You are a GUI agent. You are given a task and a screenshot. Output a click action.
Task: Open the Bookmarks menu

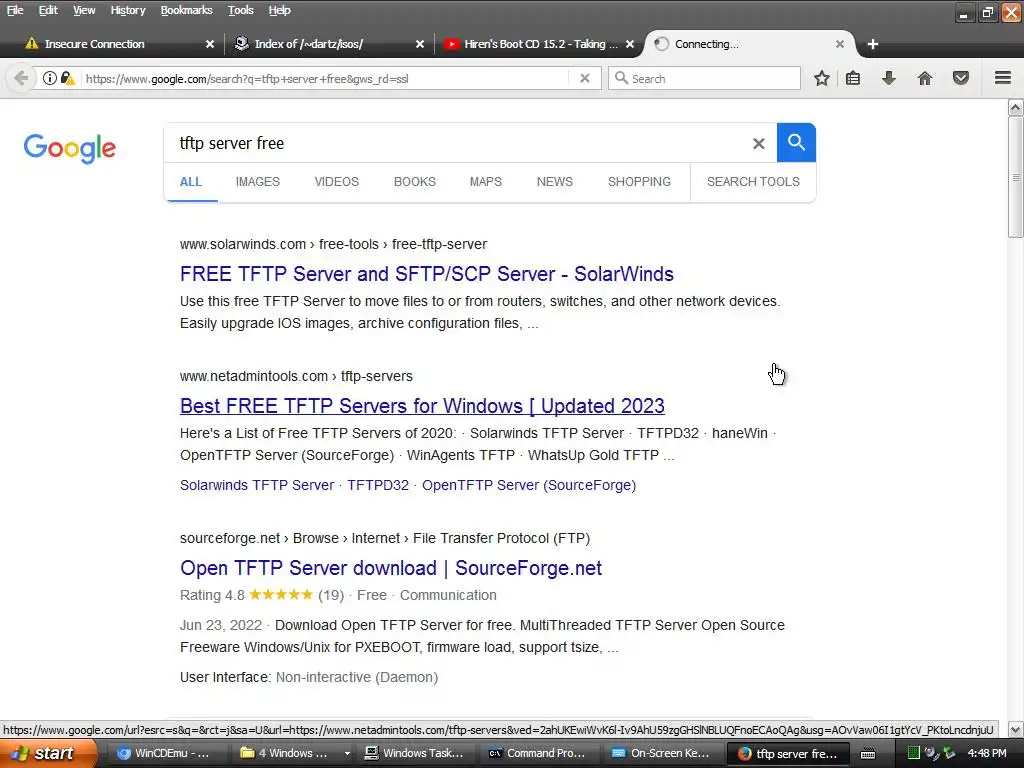(186, 10)
